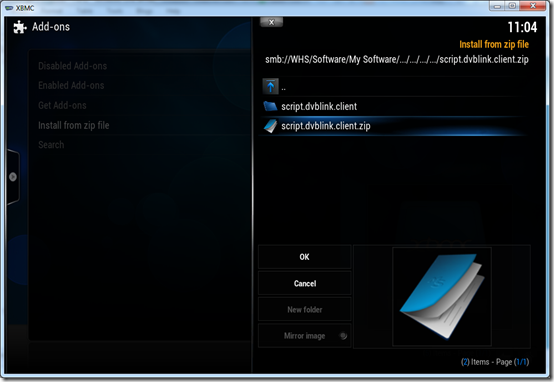Click the New folder button
The image size is (554, 382).
click(305, 310)
